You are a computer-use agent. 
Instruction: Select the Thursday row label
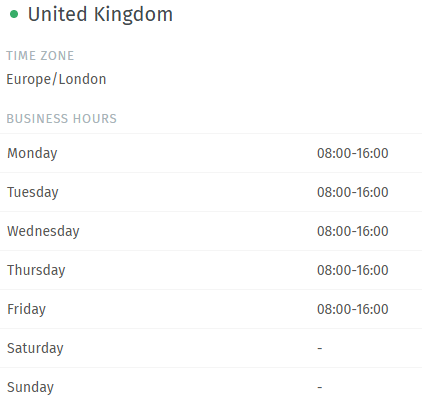click(36, 271)
